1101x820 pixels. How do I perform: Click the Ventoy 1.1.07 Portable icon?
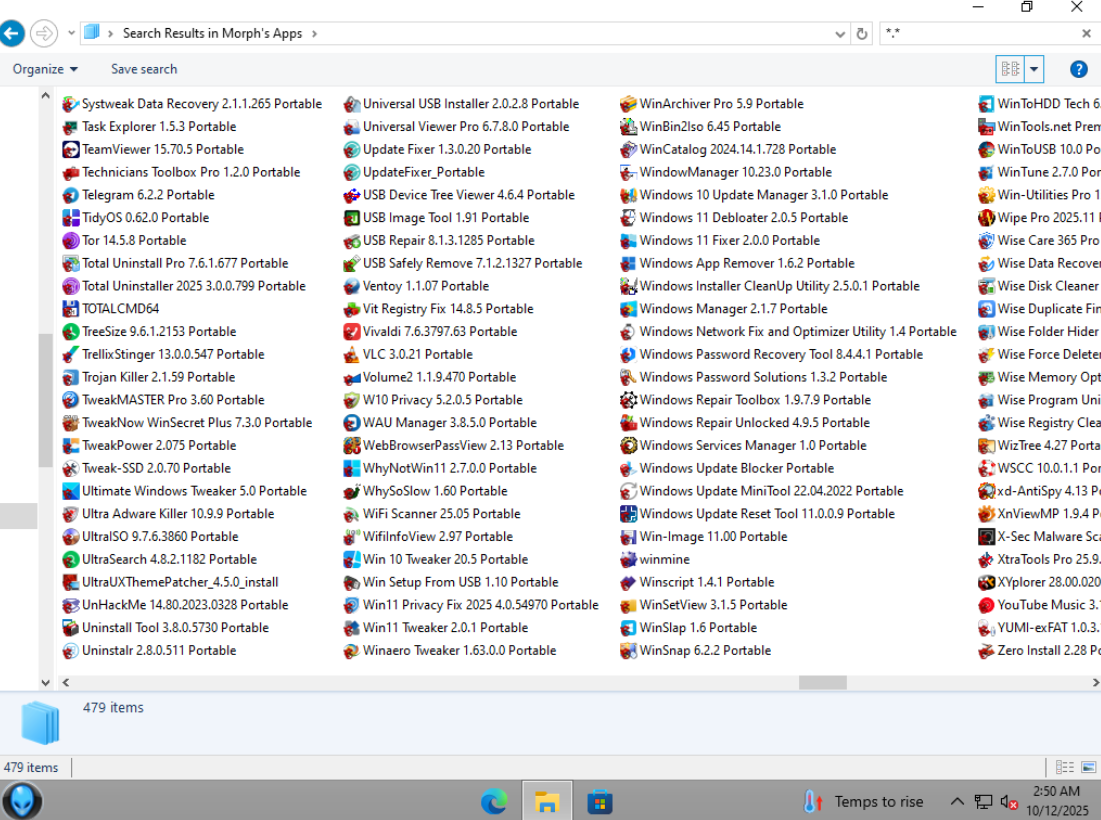pyautogui.click(x=351, y=286)
